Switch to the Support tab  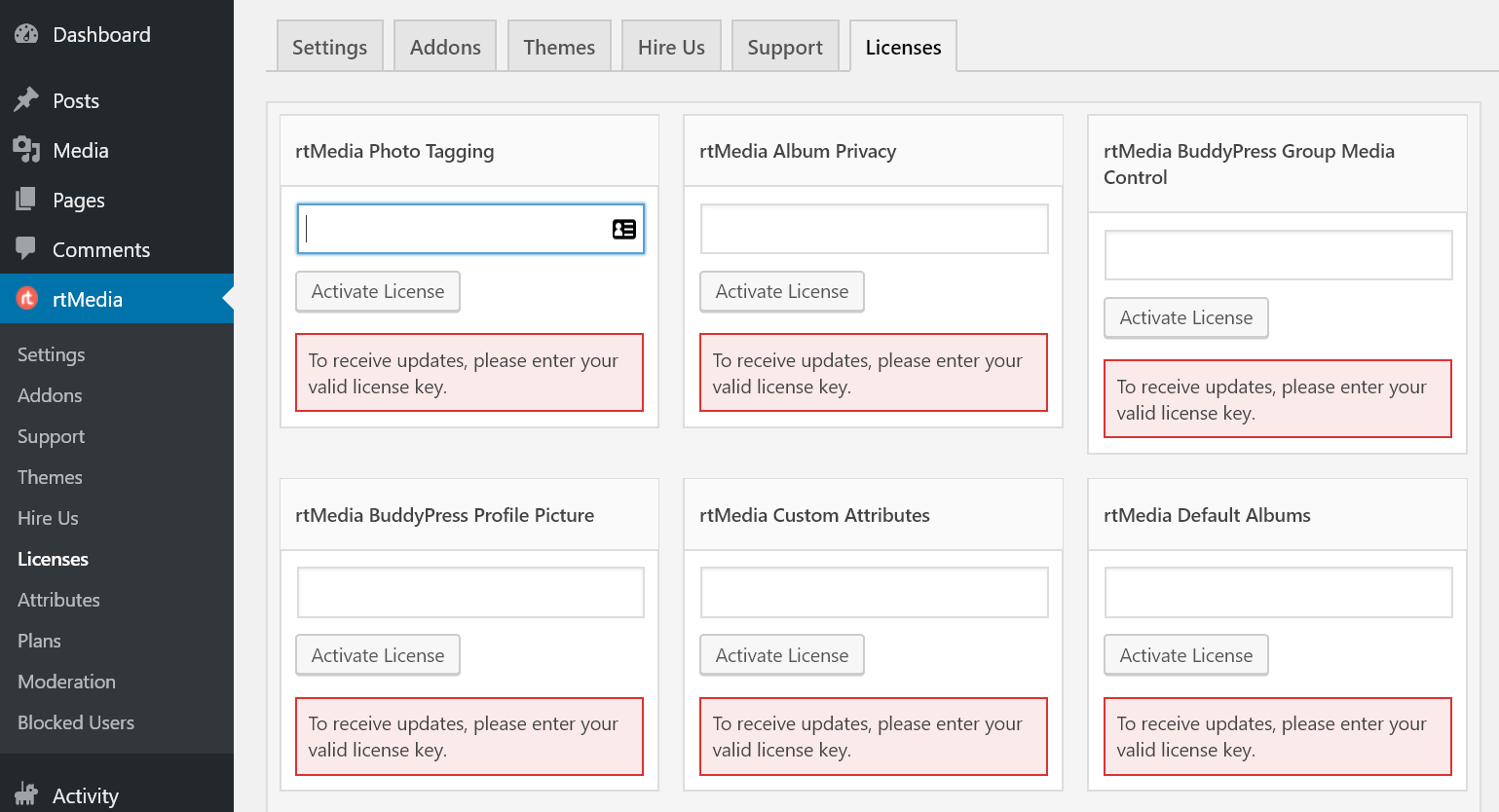pyautogui.click(x=784, y=45)
